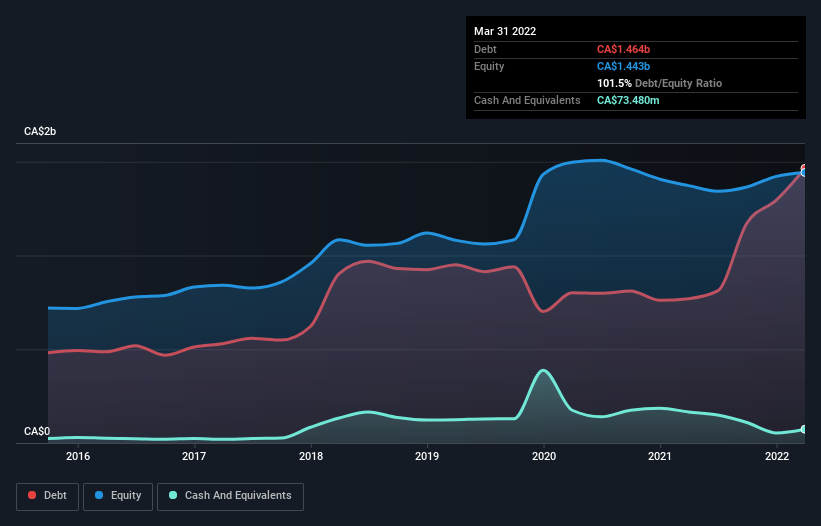Click the tooltip Debt row label
Viewport: 821px width, 526px height.
[485, 49]
